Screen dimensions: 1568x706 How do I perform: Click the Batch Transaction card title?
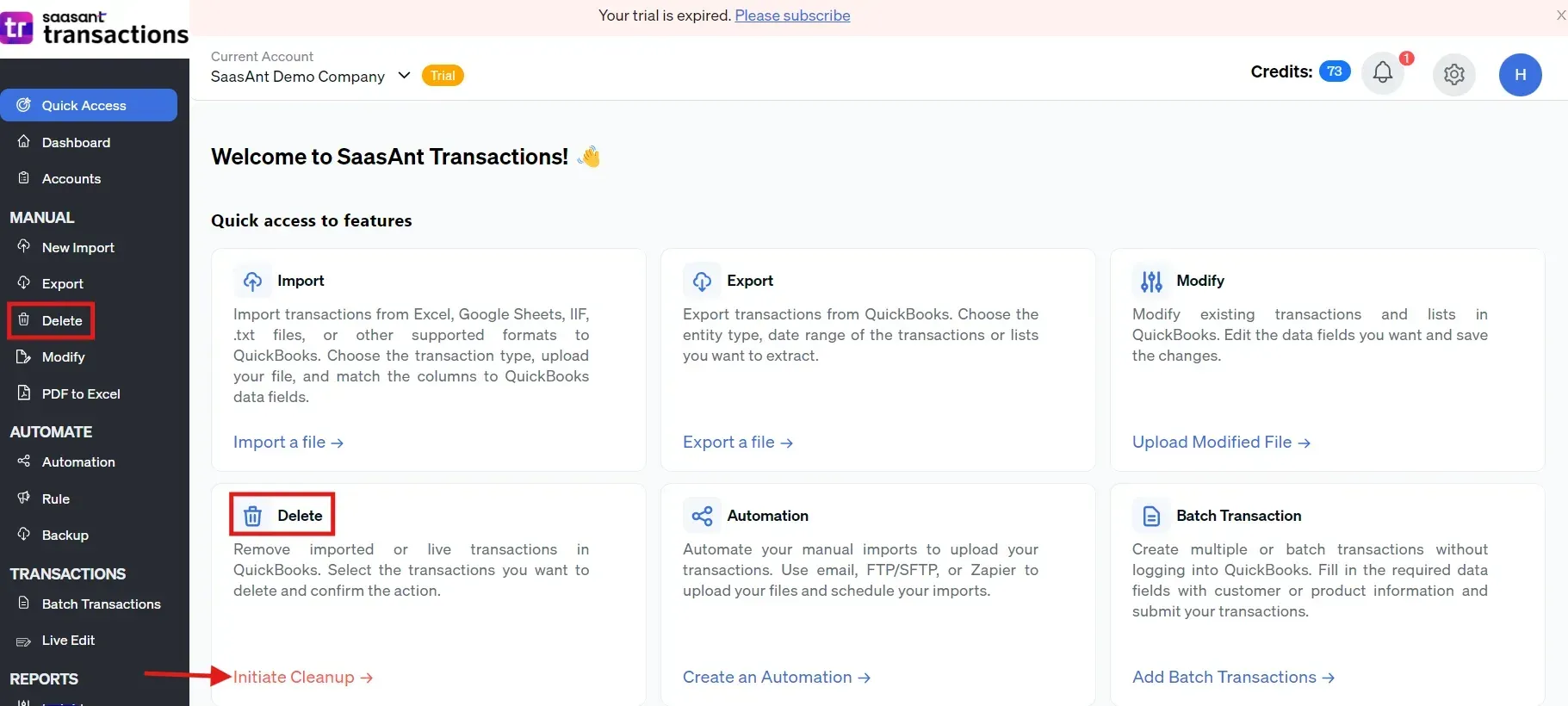[x=1239, y=516]
